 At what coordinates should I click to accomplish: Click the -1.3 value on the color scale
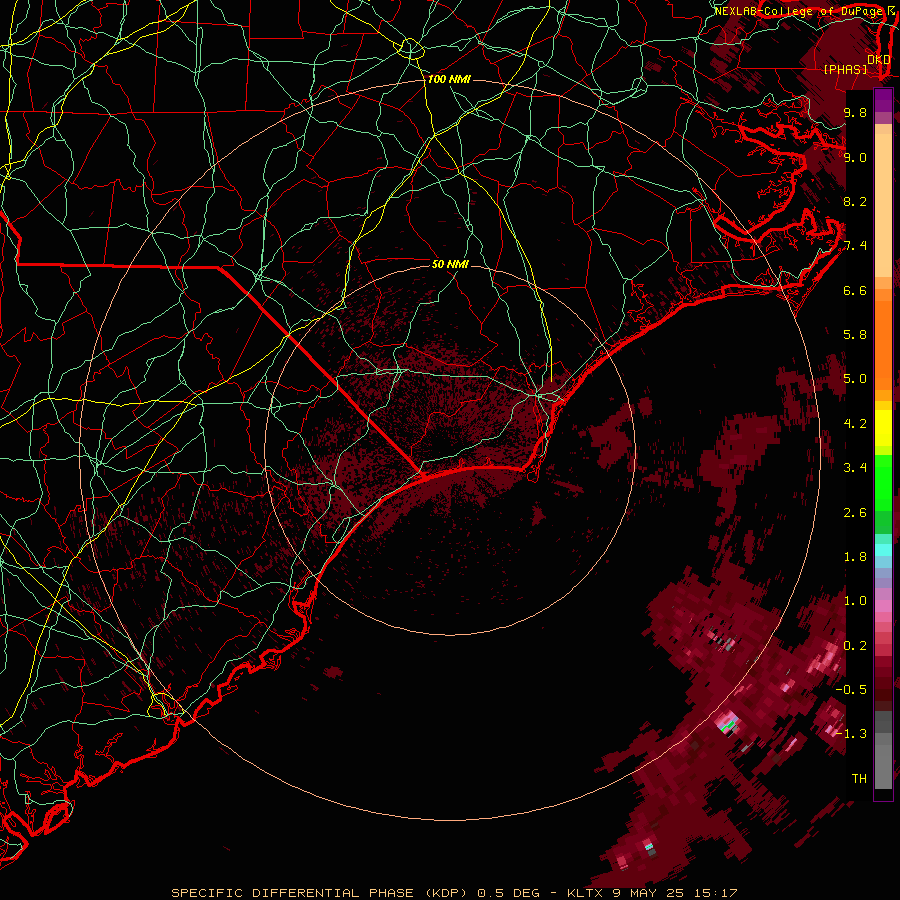852,734
